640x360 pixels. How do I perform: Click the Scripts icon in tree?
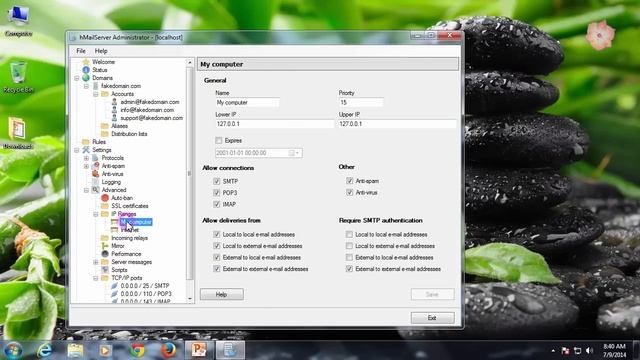[x=105, y=270]
